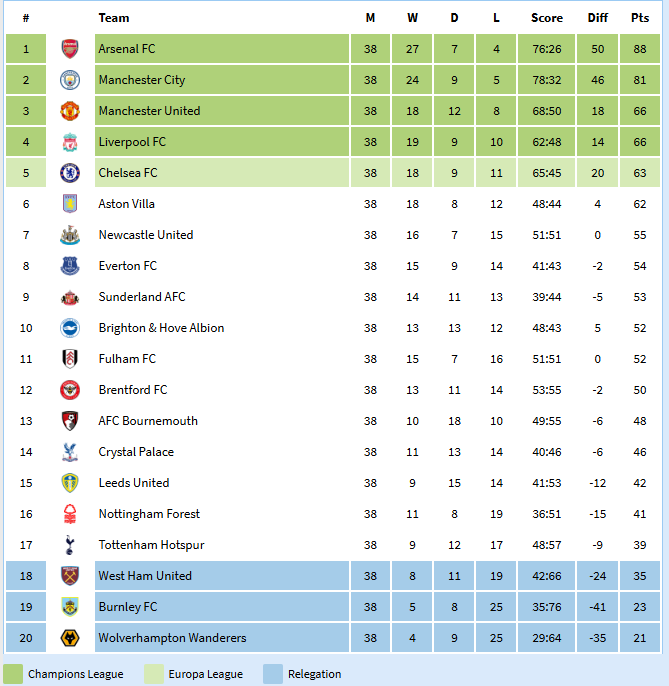Screen dimensions: 669x686
Task: Sort table by Pts column header
Action: (x=639, y=18)
